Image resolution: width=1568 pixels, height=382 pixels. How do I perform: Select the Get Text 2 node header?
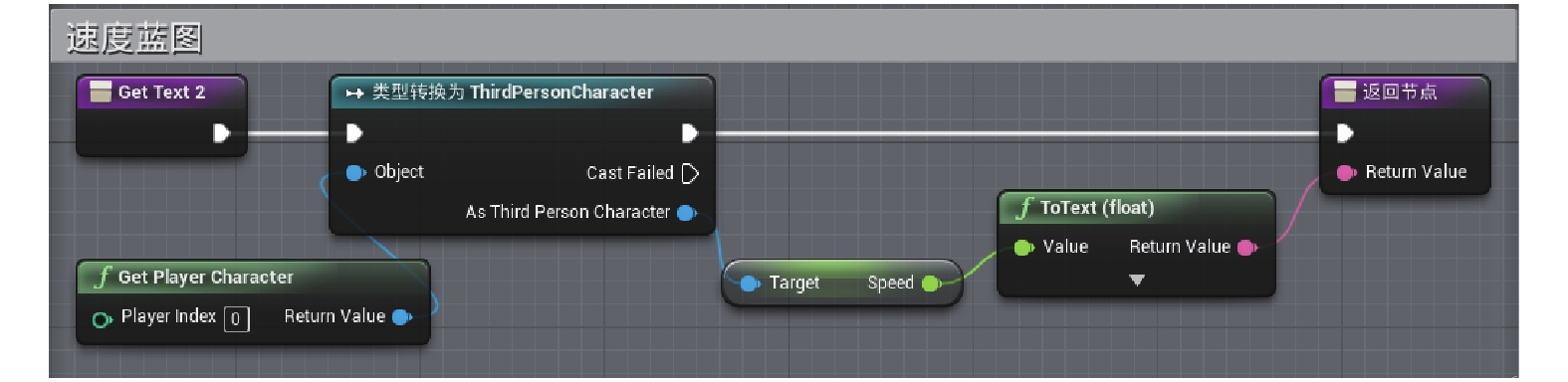[161, 93]
